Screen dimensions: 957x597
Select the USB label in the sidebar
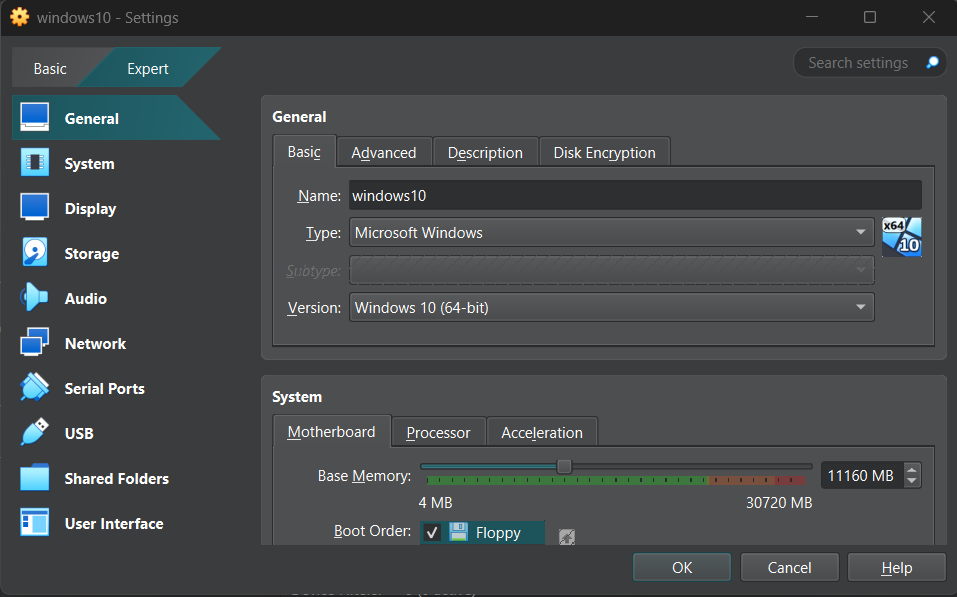click(79, 434)
